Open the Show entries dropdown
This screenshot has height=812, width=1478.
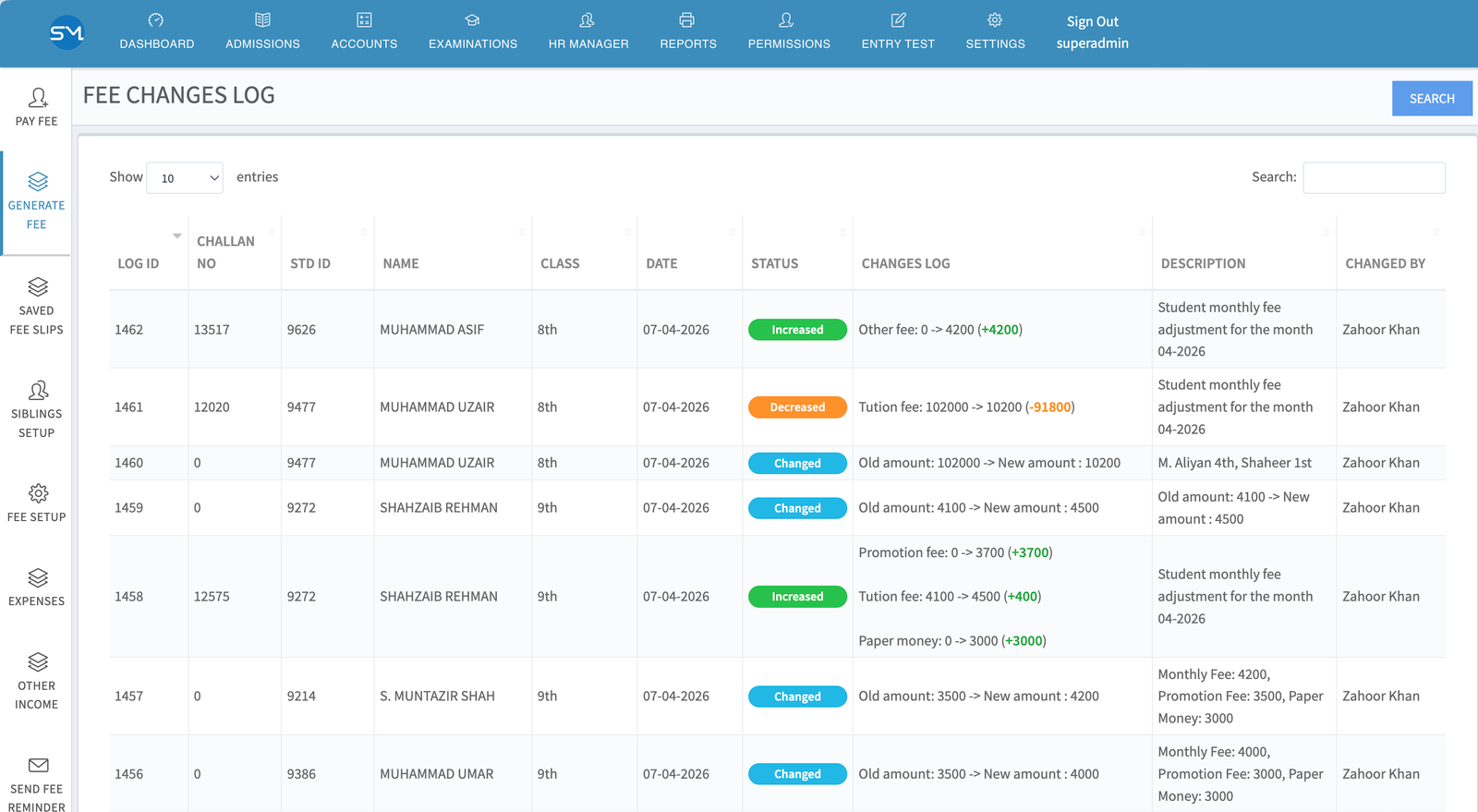click(x=185, y=178)
